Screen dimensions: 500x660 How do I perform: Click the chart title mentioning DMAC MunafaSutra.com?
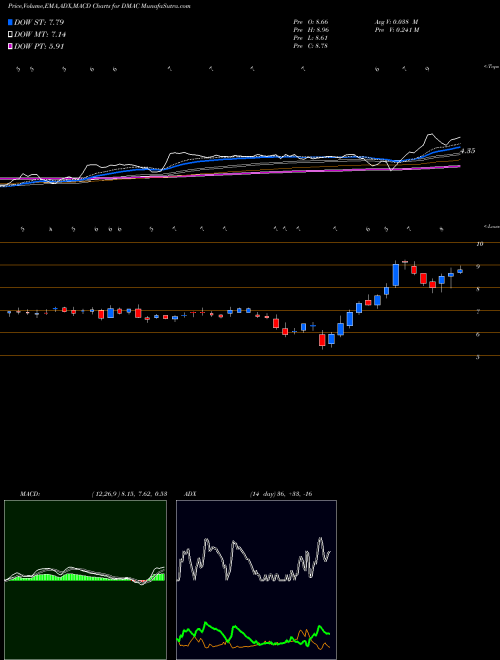point(99,7)
